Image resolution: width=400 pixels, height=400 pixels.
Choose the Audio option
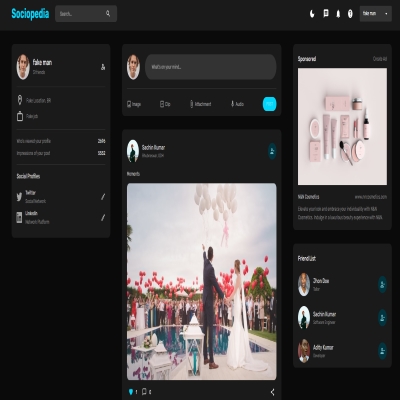click(x=237, y=104)
